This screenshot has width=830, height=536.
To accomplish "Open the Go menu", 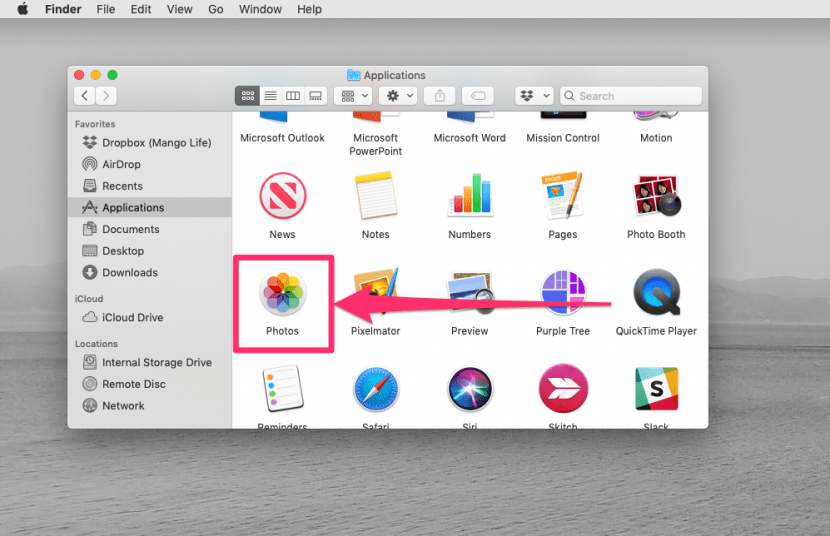I will (215, 9).
